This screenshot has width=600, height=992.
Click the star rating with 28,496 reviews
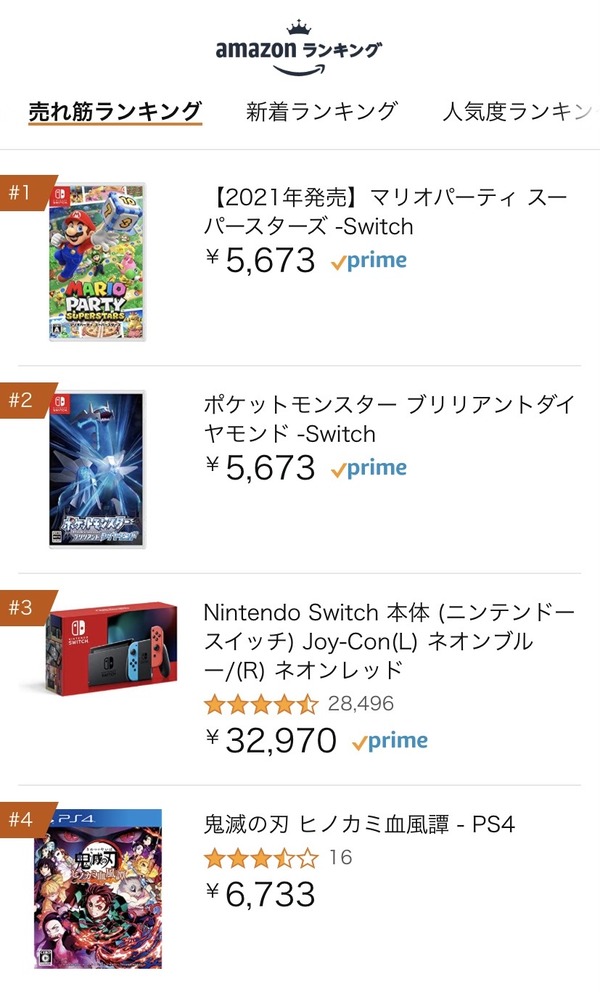299,704
